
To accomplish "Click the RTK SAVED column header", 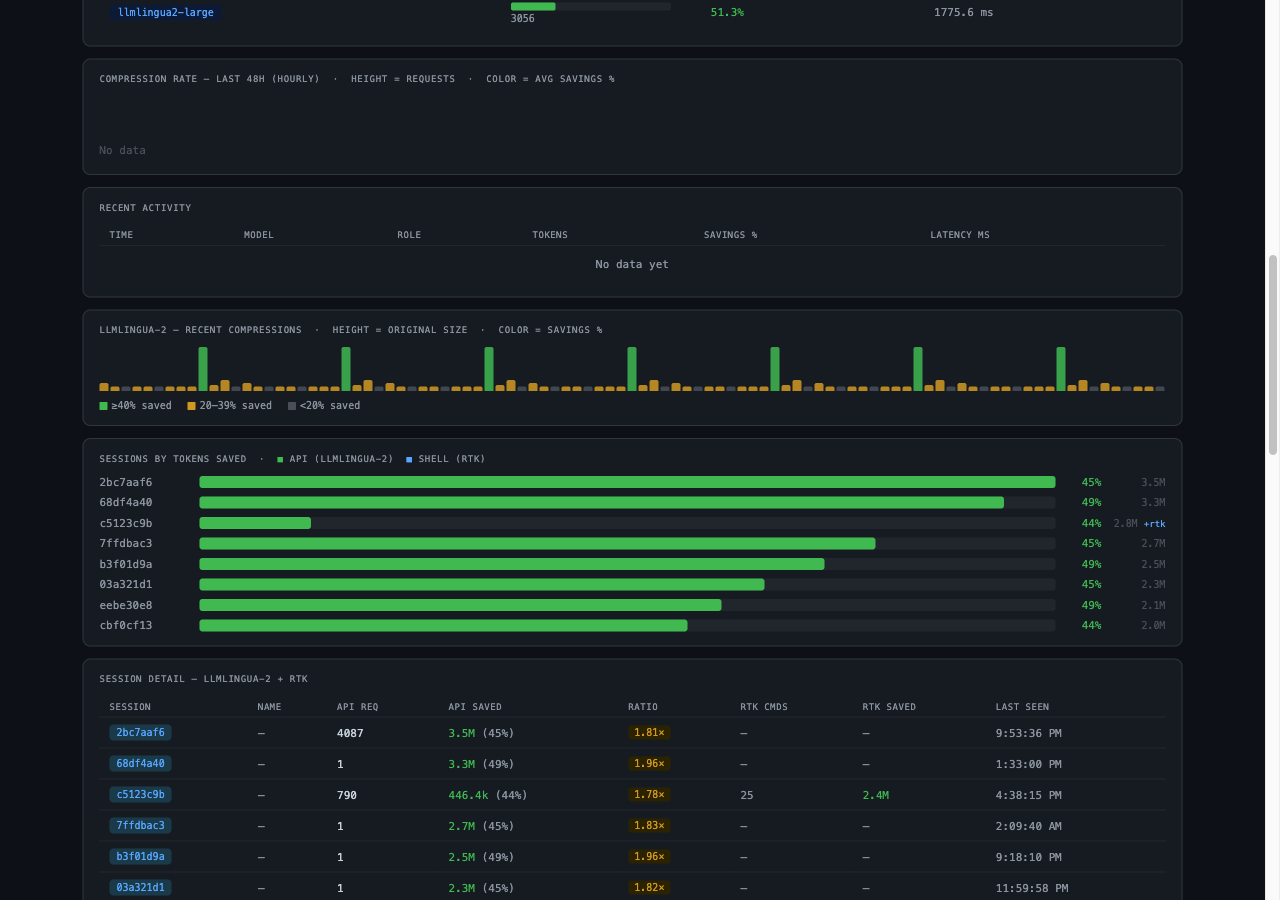I will [x=889, y=707].
